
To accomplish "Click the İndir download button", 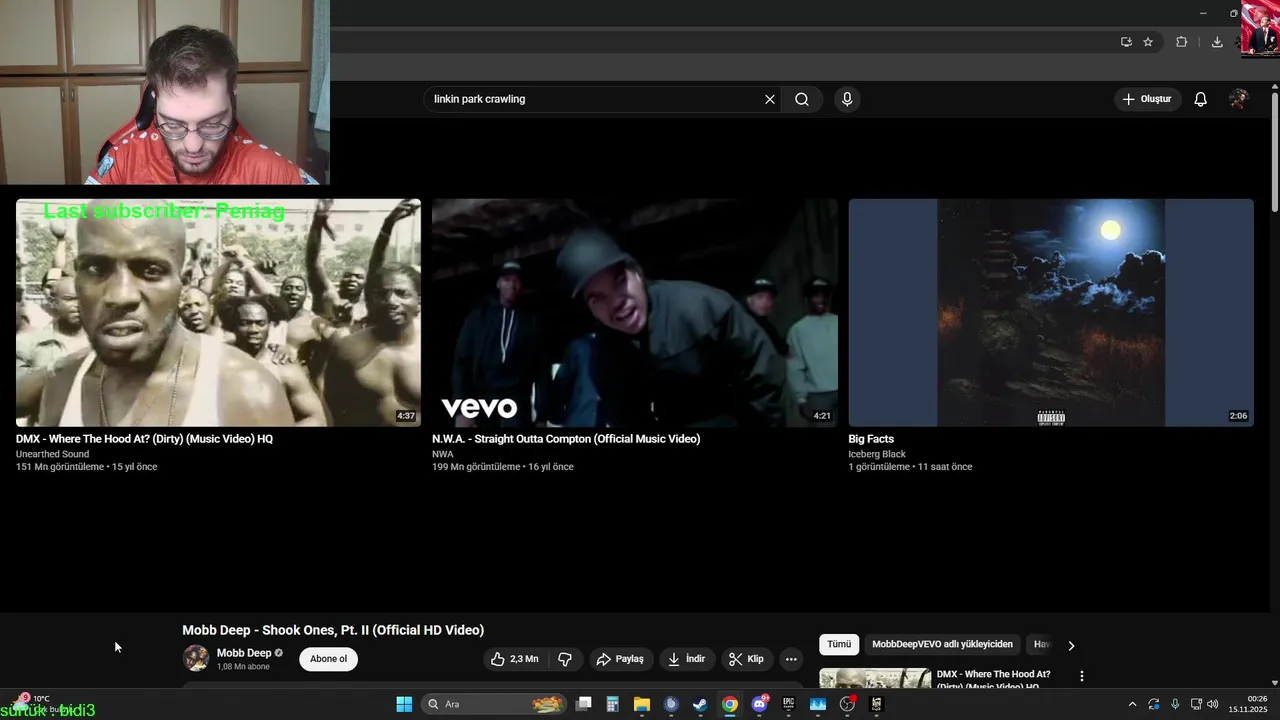I will [687, 659].
